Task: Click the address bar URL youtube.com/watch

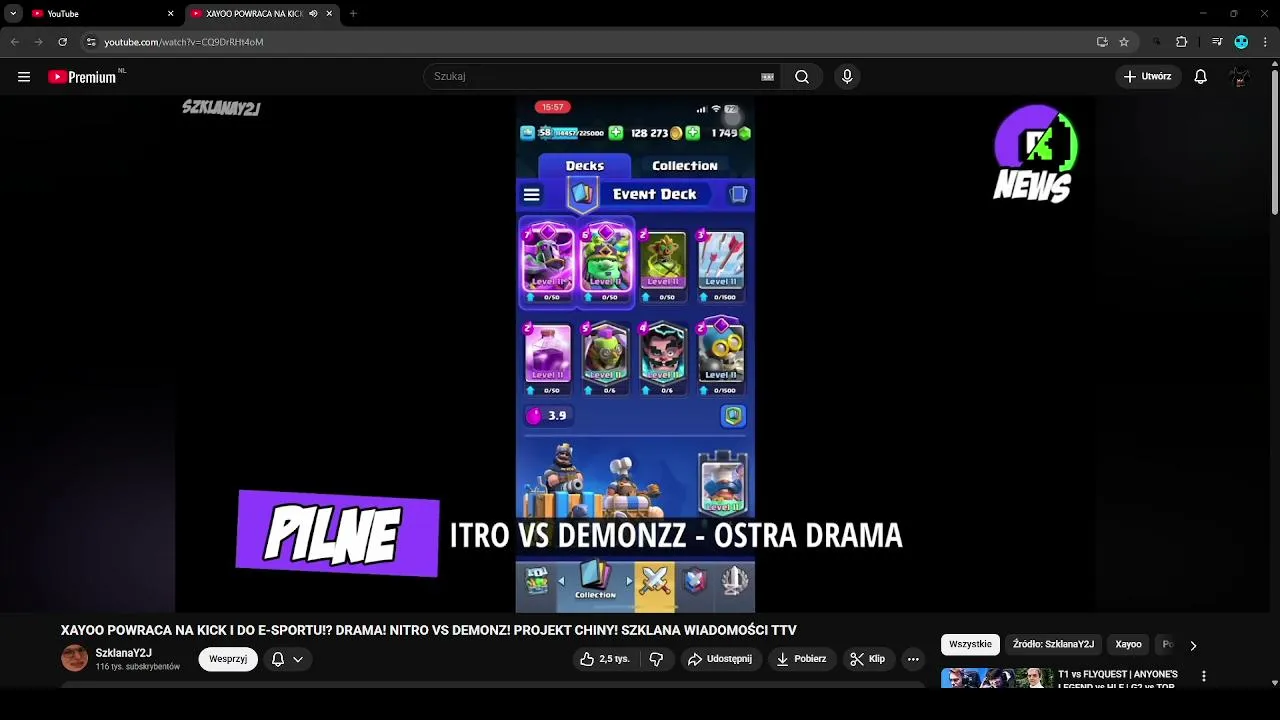Action: click(x=184, y=42)
